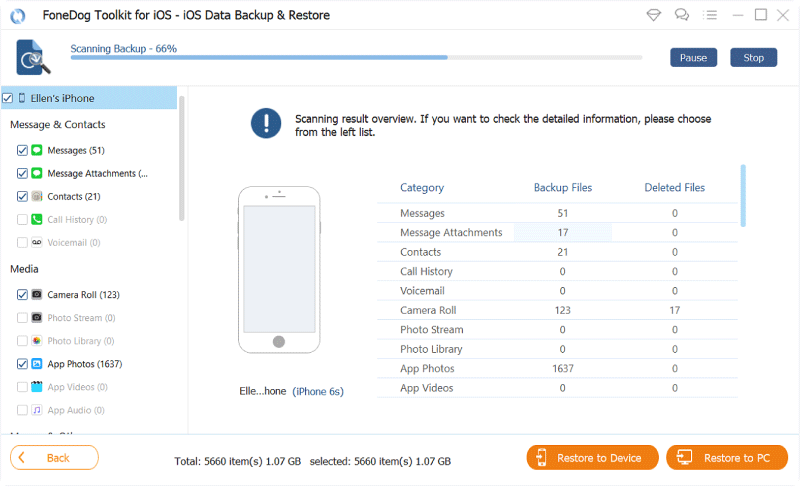Click the Contacts icon in sidebar
This screenshot has width=800, height=487.
pos(37,196)
